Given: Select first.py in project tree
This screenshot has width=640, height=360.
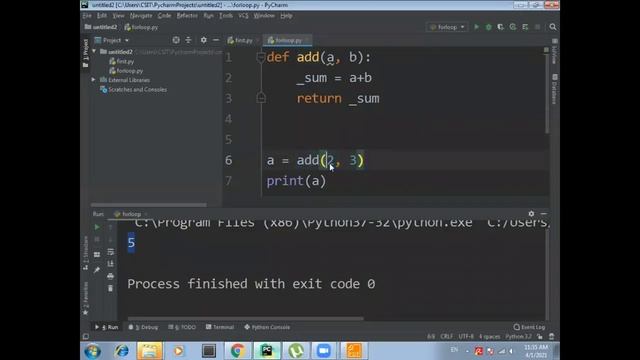Looking at the screenshot, I should [122, 61].
